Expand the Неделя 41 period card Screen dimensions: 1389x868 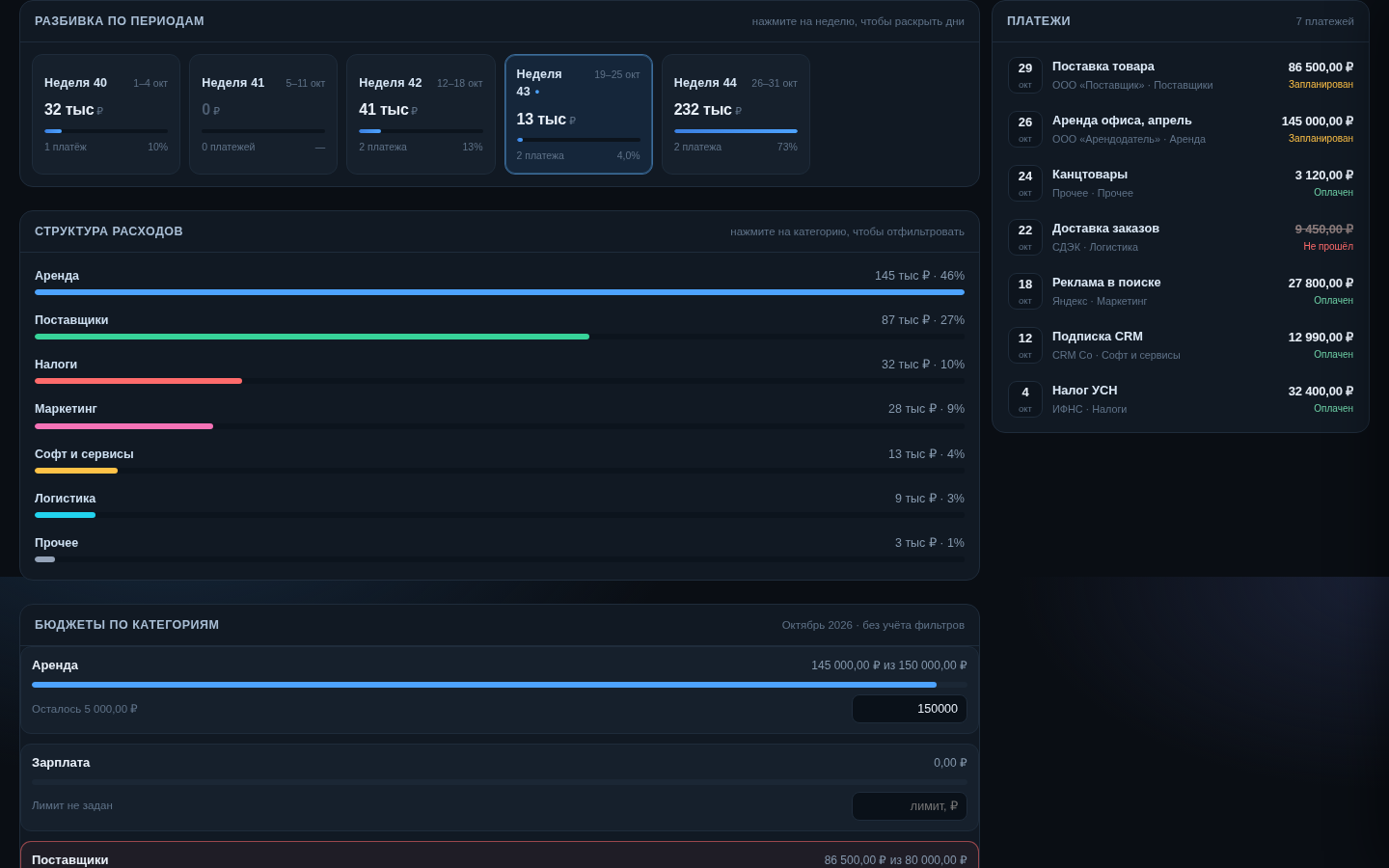263,115
